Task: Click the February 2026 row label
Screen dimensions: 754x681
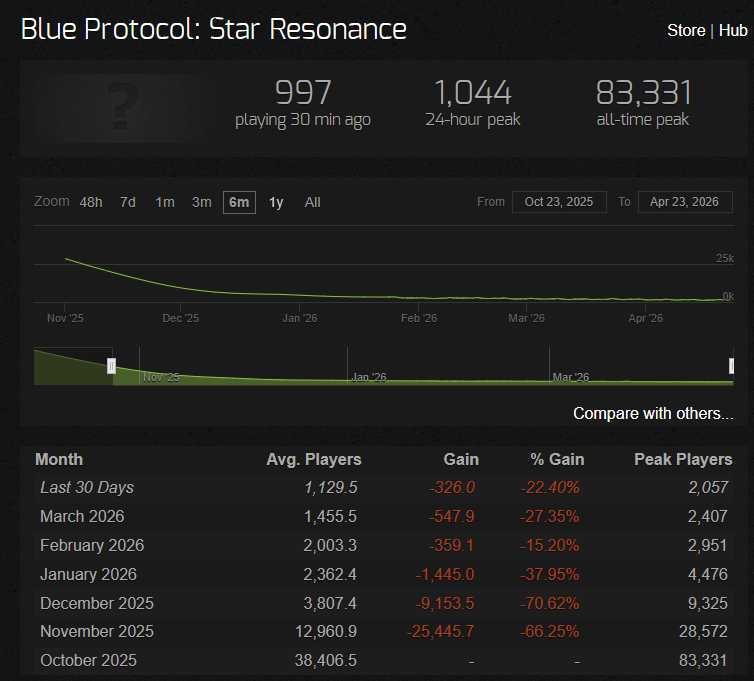Action: click(92, 545)
